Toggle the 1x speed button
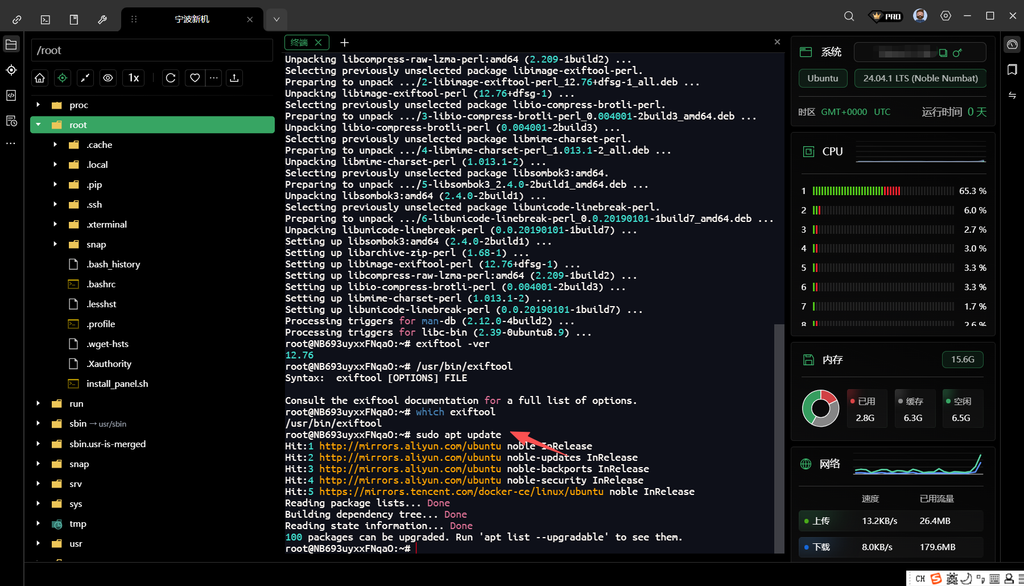The image size is (1024, 586). tap(133, 78)
